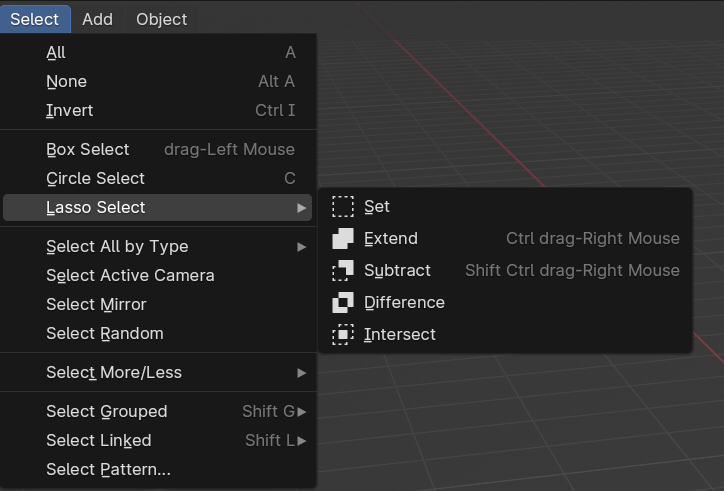Choose None to deselect everything
Image resolution: width=724 pixels, height=491 pixels.
[66, 82]
